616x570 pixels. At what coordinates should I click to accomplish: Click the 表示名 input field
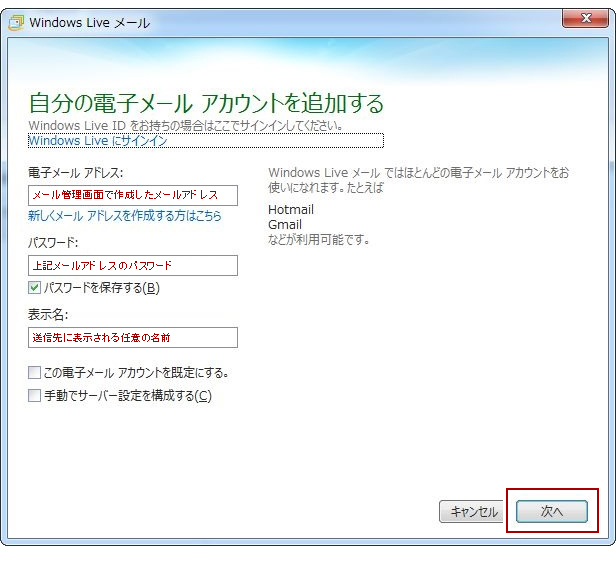click(133, 337)
